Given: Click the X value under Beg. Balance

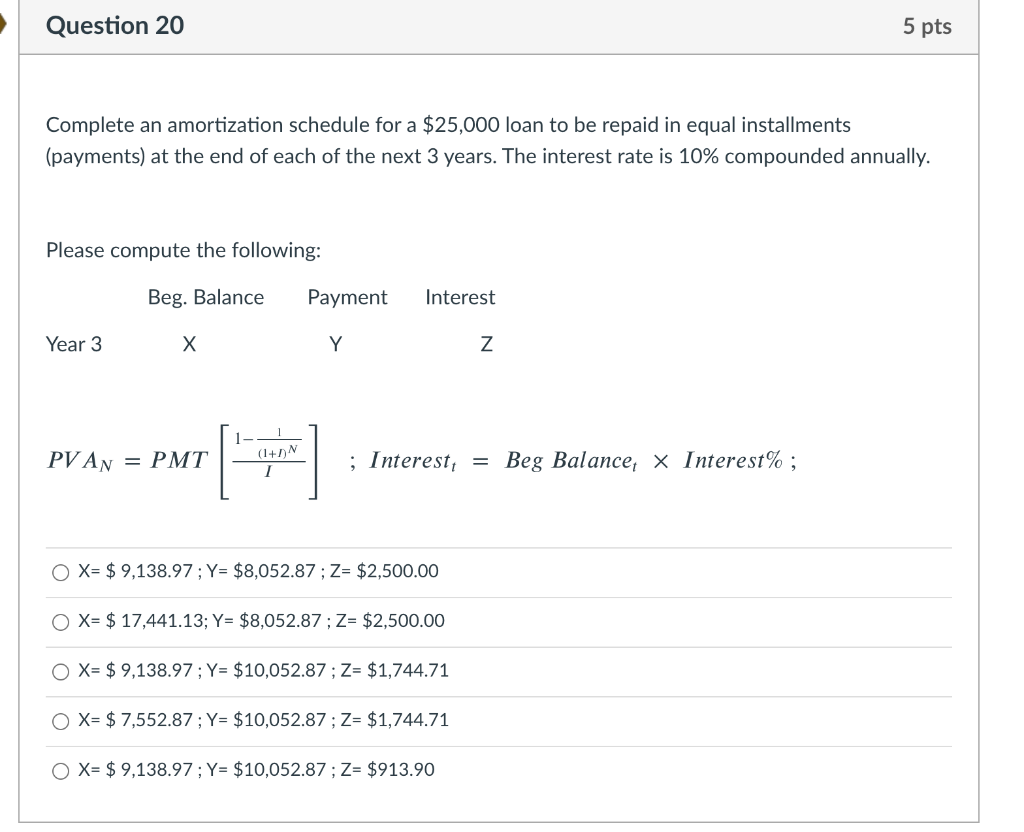Looking at the screenshot, I should (x=189, y=344).
